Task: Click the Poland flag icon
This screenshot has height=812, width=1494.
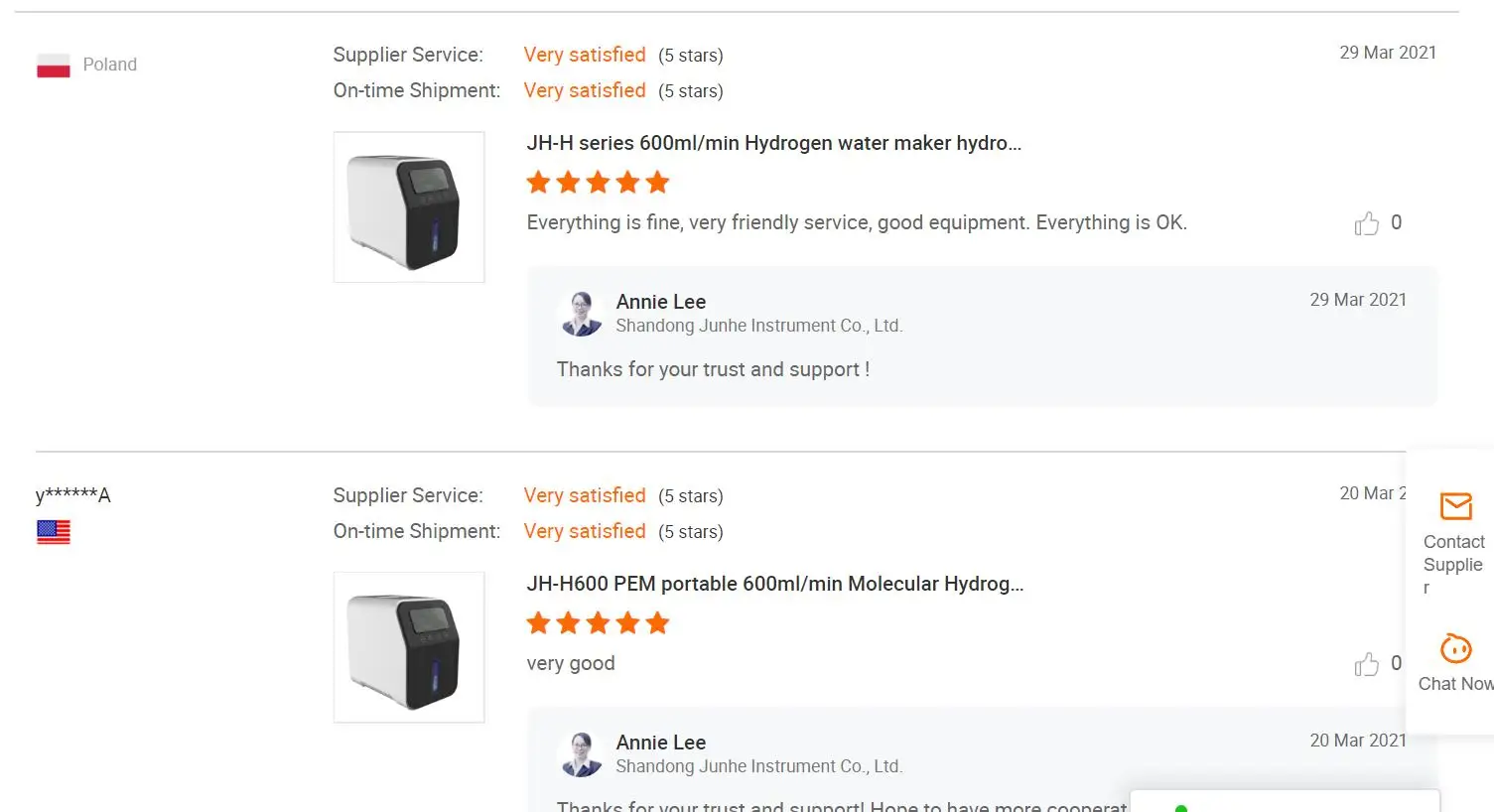Action: tap(54, 66)
